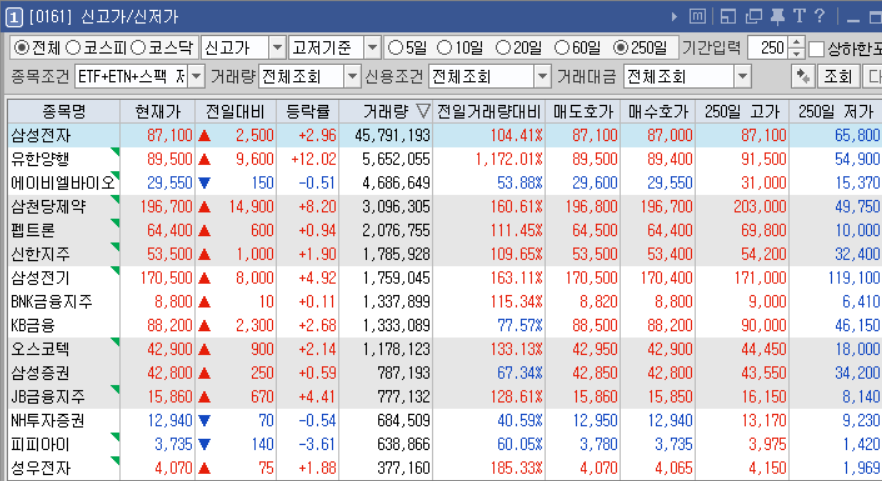Select the KB금융 stock name

[x=33, y=325]
